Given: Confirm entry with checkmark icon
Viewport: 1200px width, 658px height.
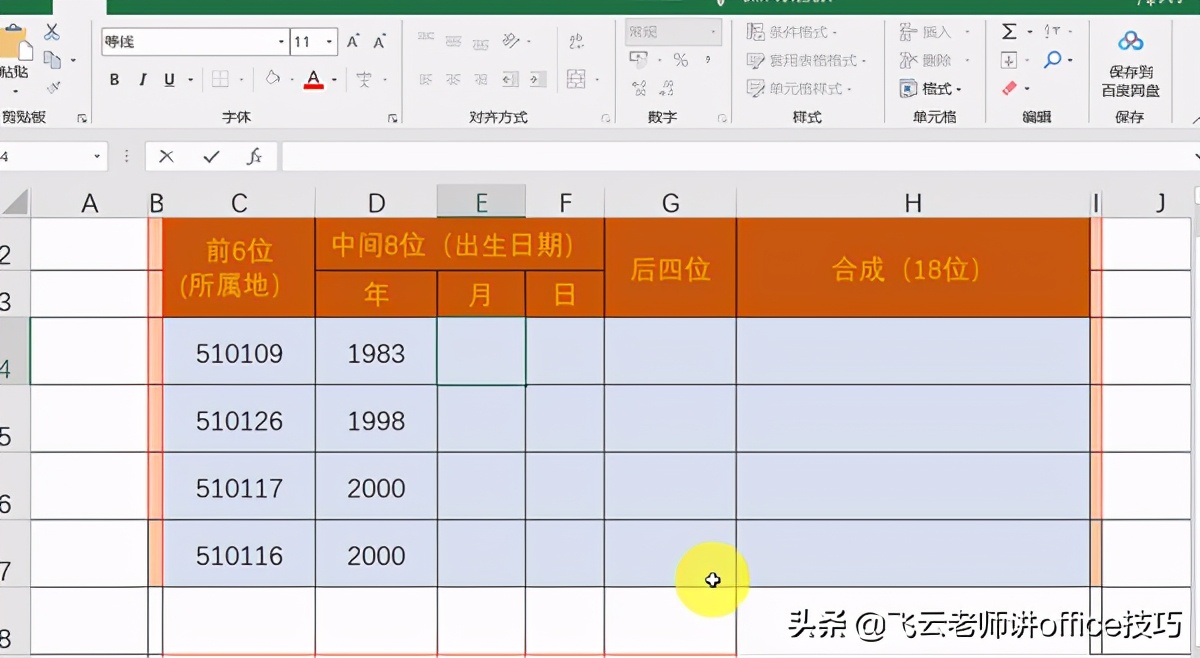Looking at the screenshot, I should [211, 156].
